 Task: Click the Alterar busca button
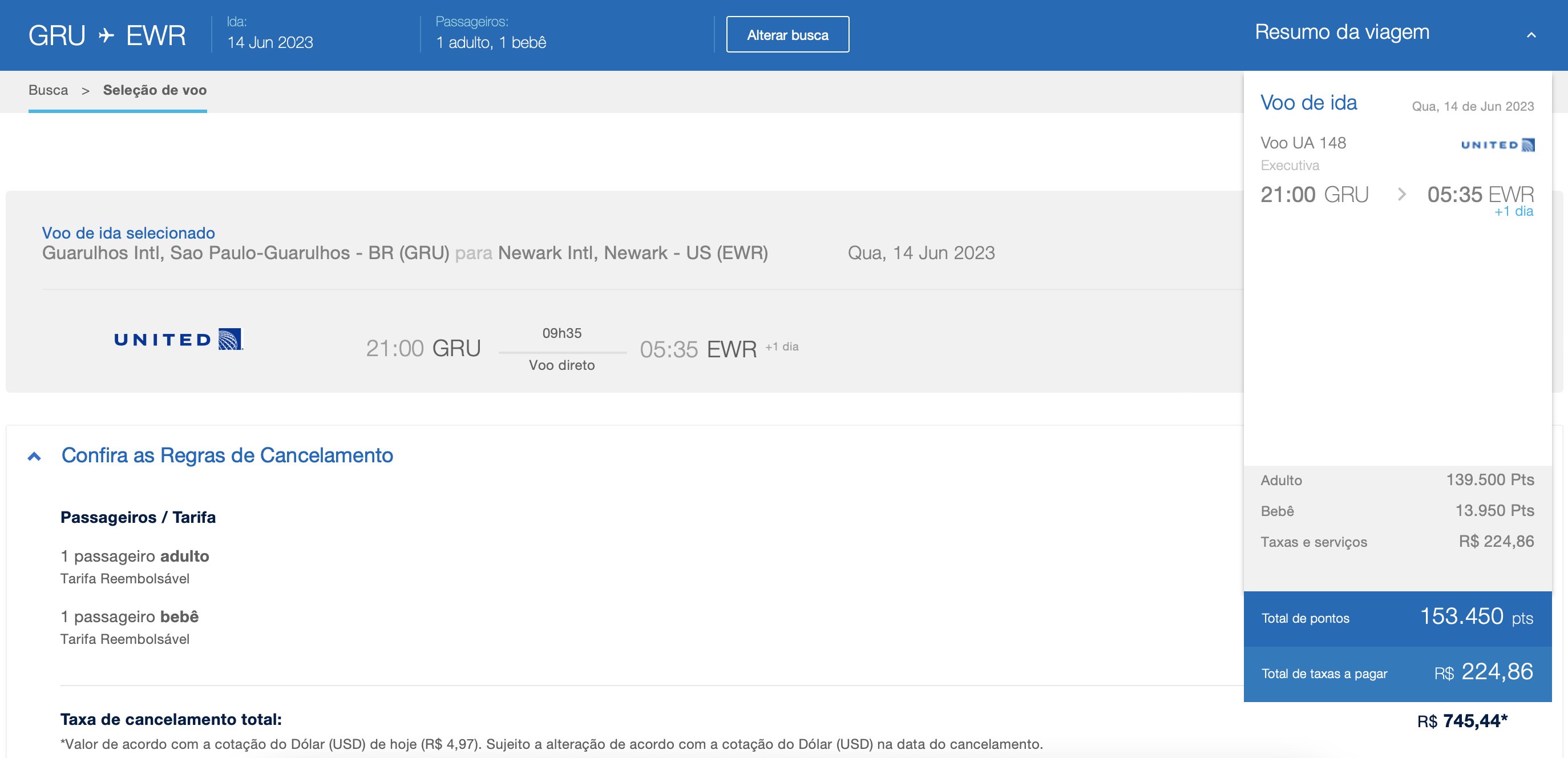[787, 35]
